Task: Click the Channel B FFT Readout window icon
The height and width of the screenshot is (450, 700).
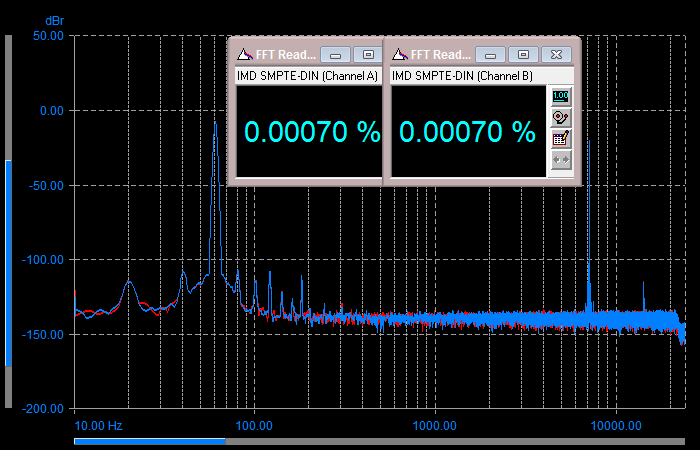Action: (400, 54)
